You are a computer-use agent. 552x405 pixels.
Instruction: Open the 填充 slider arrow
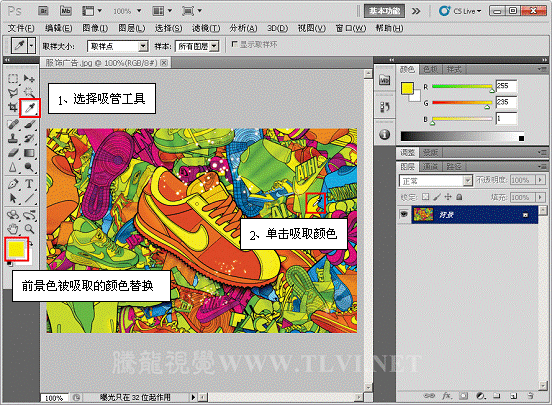(540, 197)
